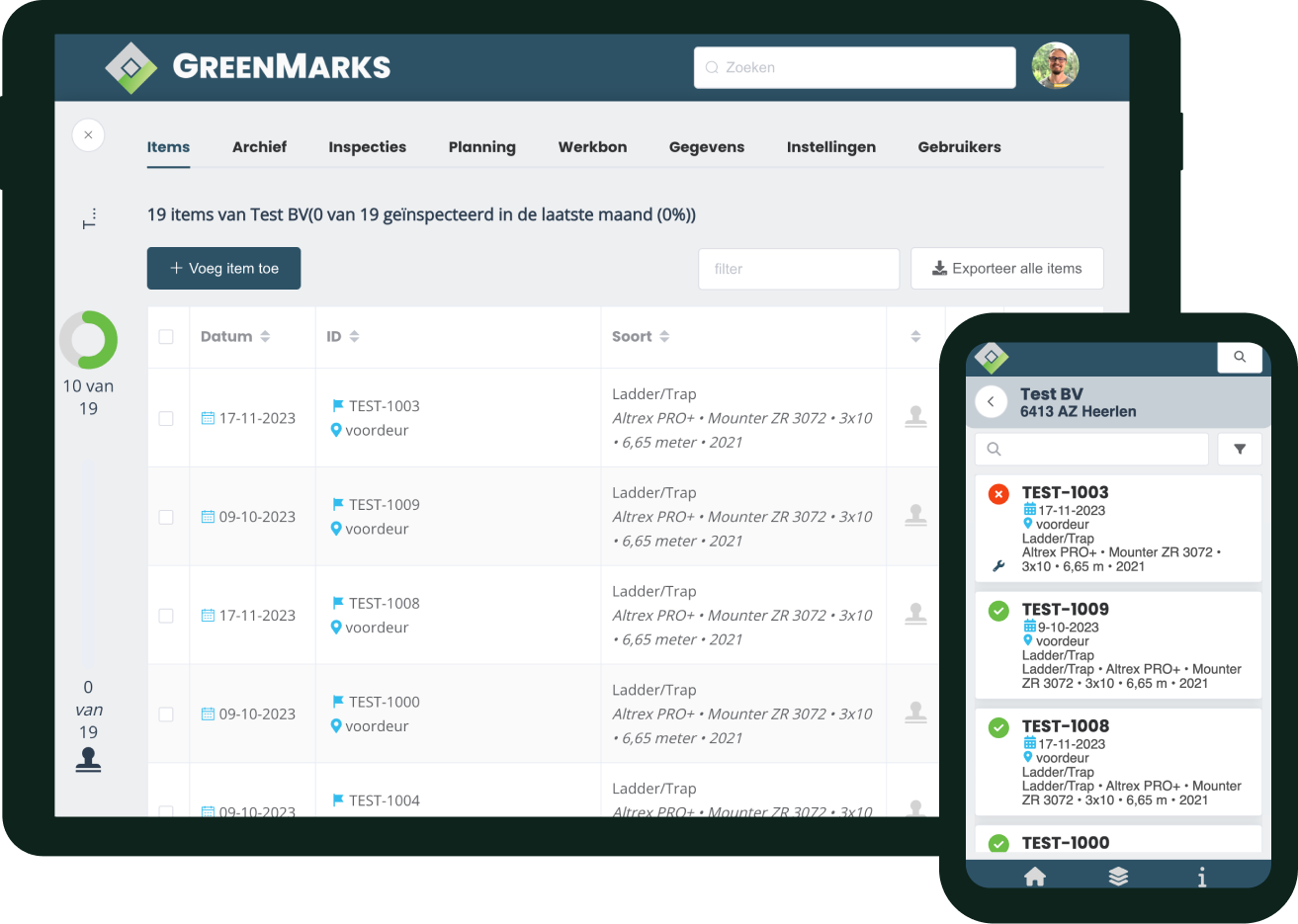
Task: Open the Gebruikers tab
Action: coord(959,147)
